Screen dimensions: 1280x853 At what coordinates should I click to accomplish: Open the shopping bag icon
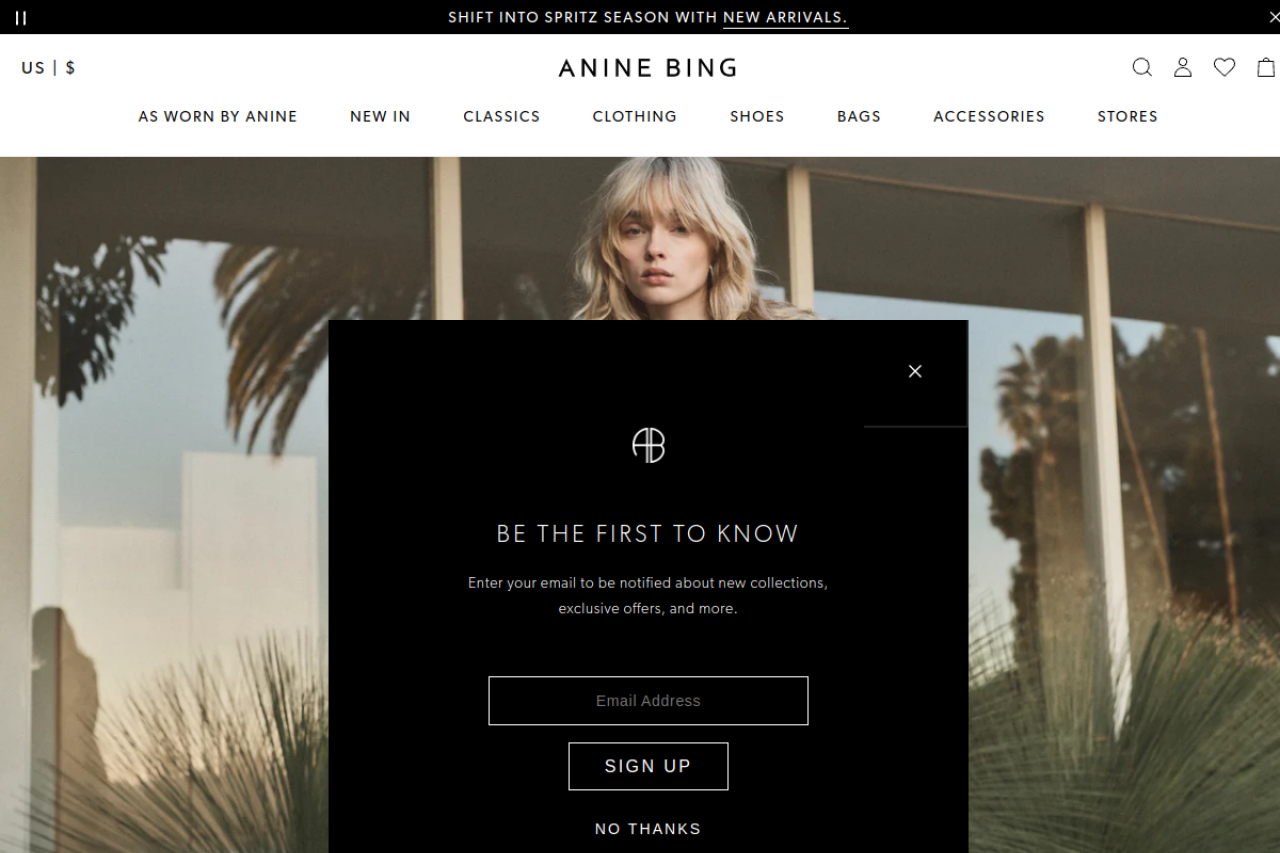pyautogui.click(x=1267, y=67)
